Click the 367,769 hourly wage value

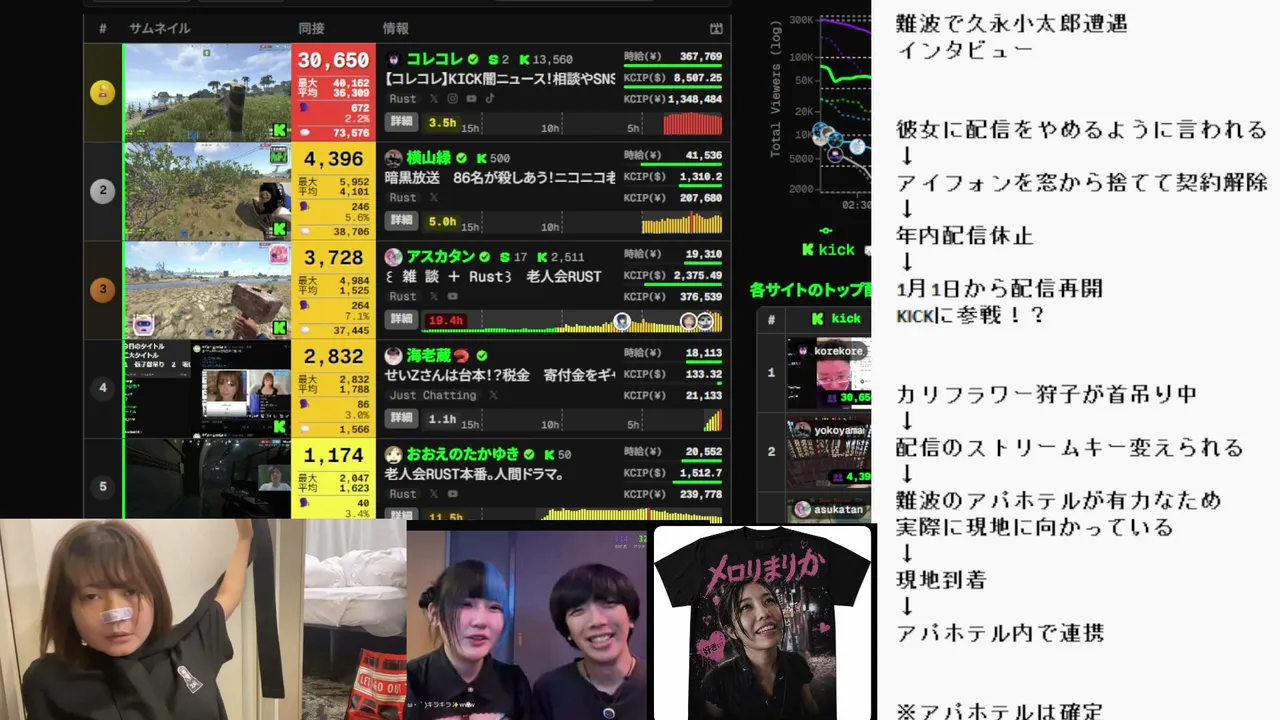coord(701,57)
